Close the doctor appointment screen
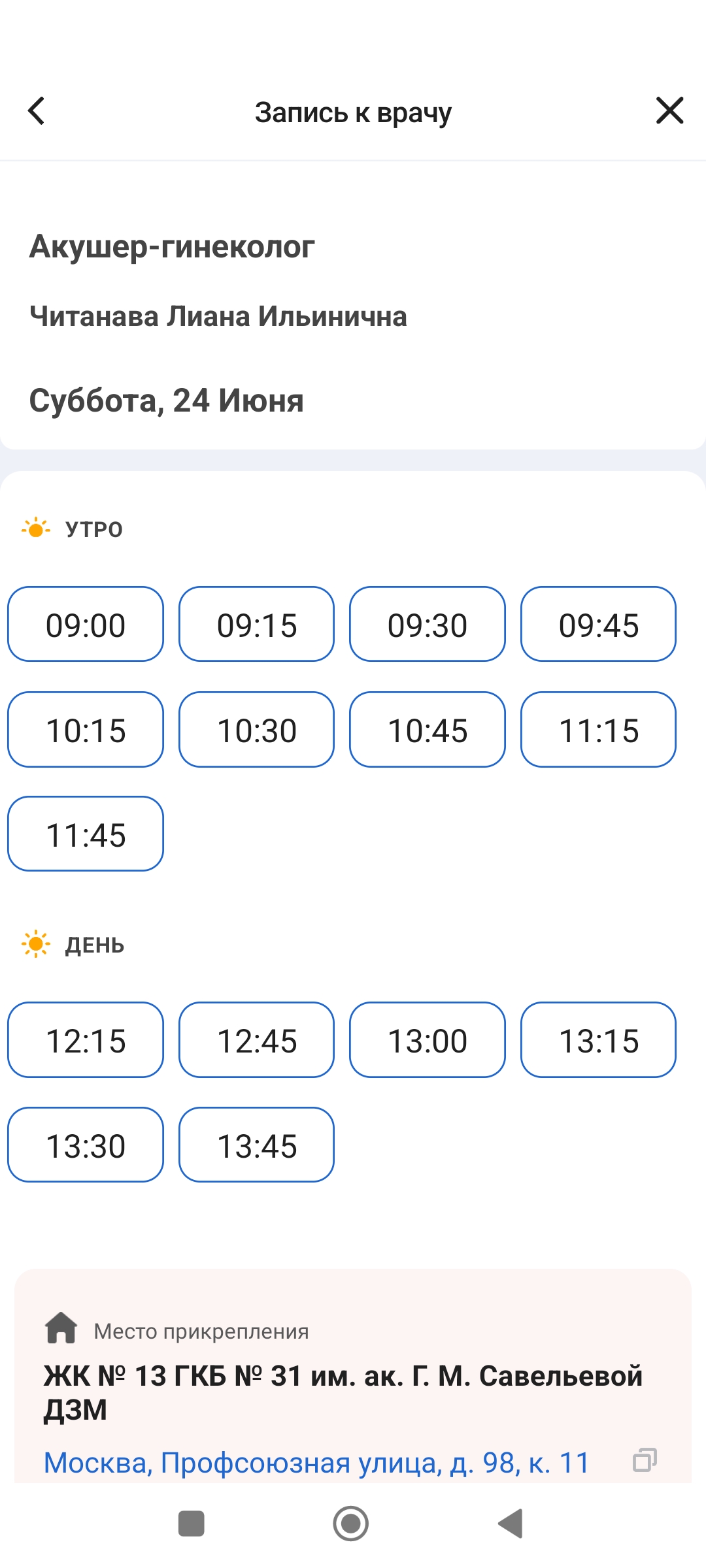 pyautogui.click(x=669, y=110)
